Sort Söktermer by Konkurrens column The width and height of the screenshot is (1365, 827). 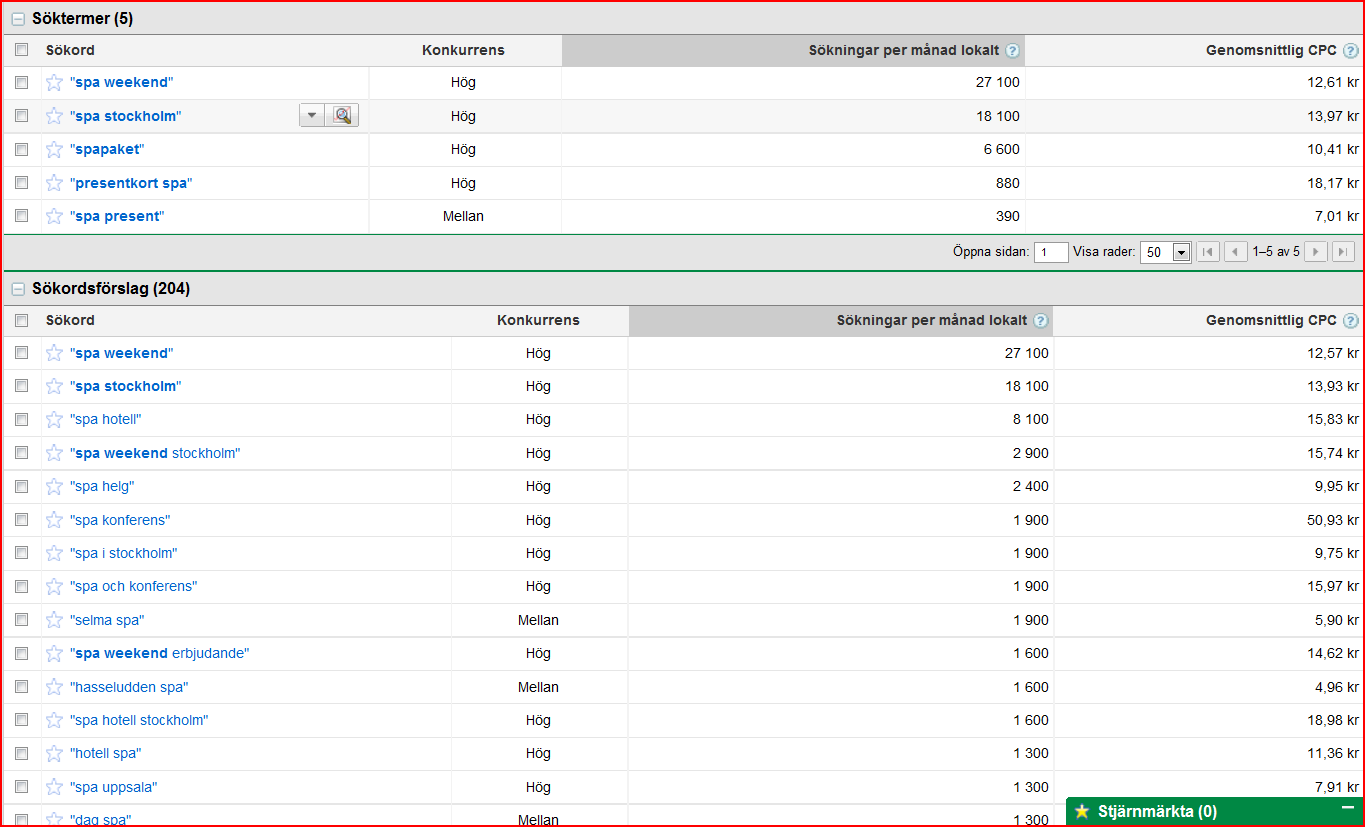click(x=463, y=50)
